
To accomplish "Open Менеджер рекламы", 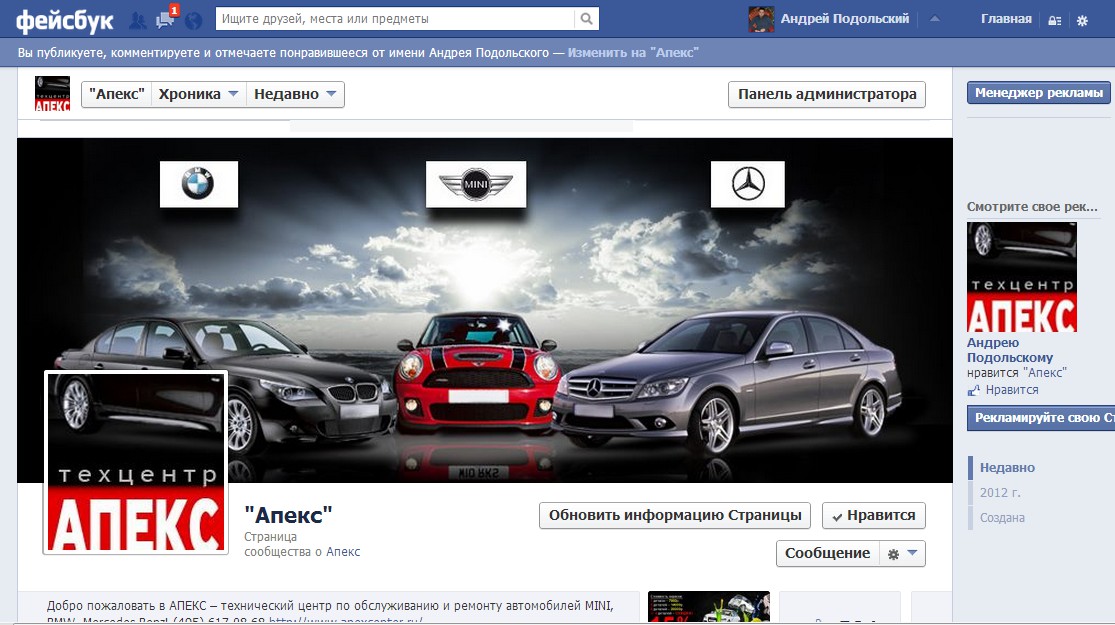I will tap(1038, 93).
